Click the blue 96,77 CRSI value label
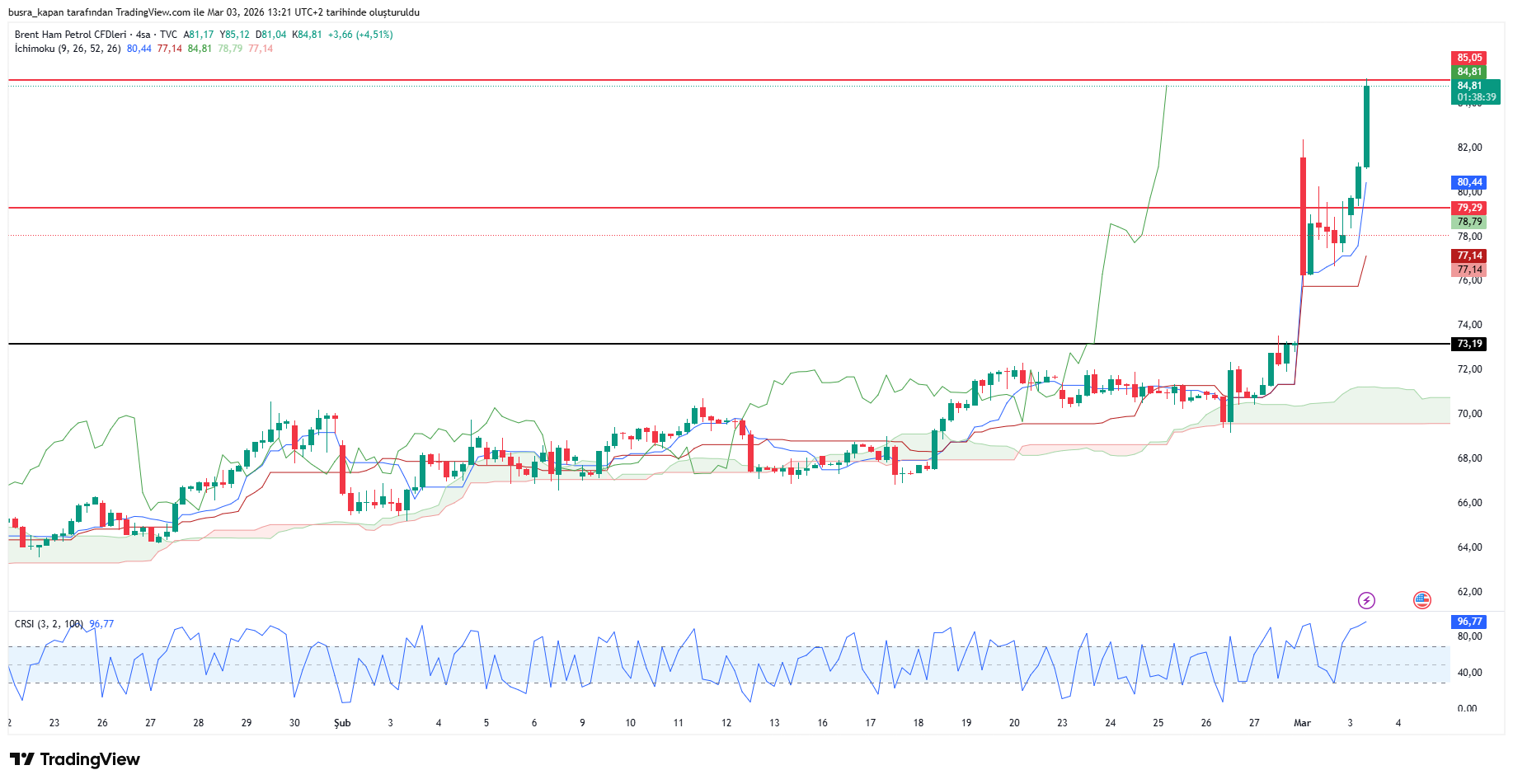The height and width of the screenshot is (784, 1513). (1468, 622)
